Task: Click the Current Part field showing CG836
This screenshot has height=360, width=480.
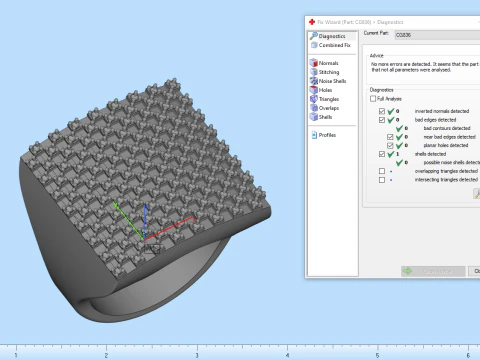Action: [437, 35]
